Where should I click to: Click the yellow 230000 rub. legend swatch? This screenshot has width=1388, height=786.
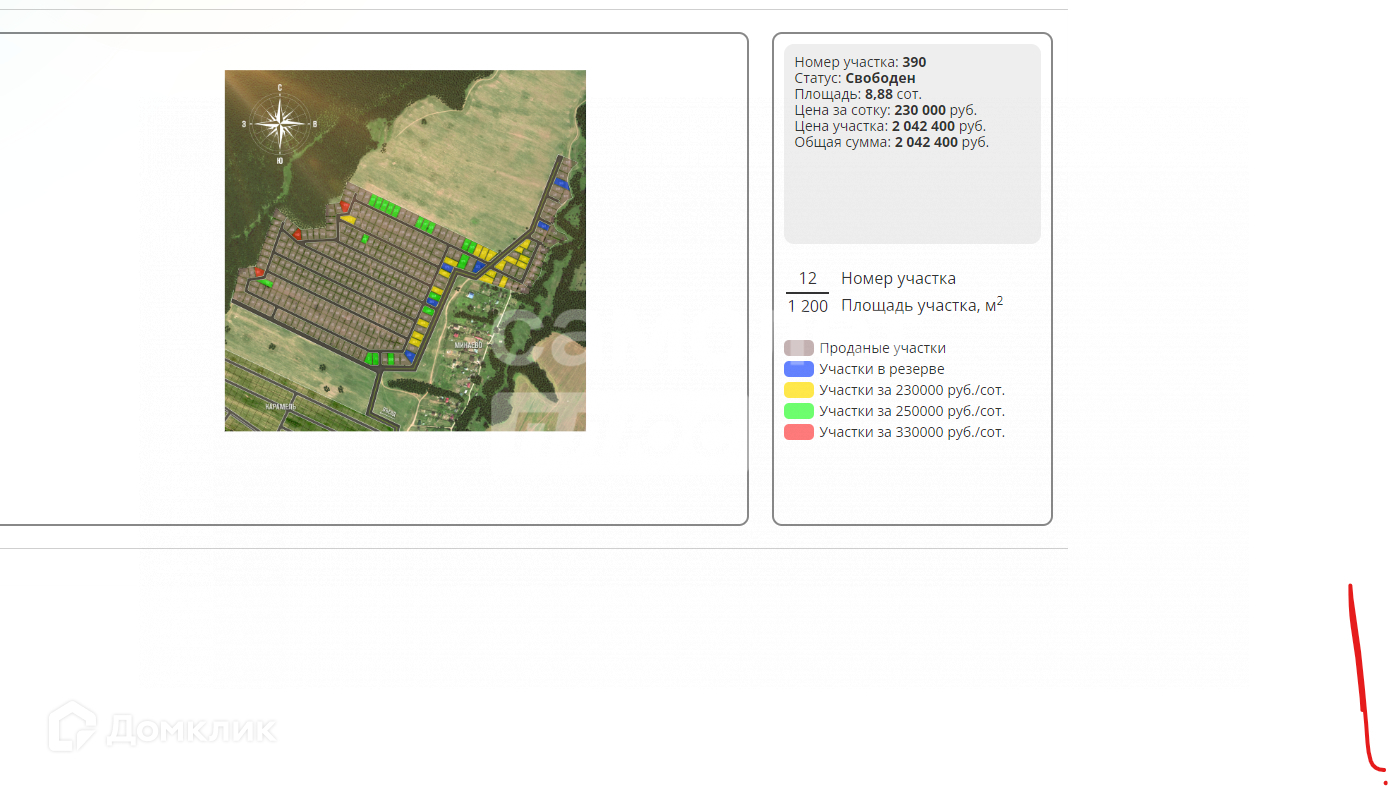coord(799,390)
